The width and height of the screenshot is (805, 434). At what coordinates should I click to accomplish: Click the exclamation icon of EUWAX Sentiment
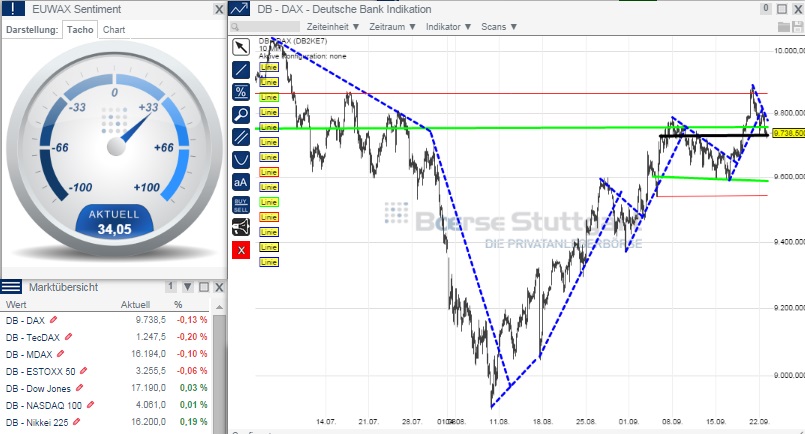click(x=13, y=9)
